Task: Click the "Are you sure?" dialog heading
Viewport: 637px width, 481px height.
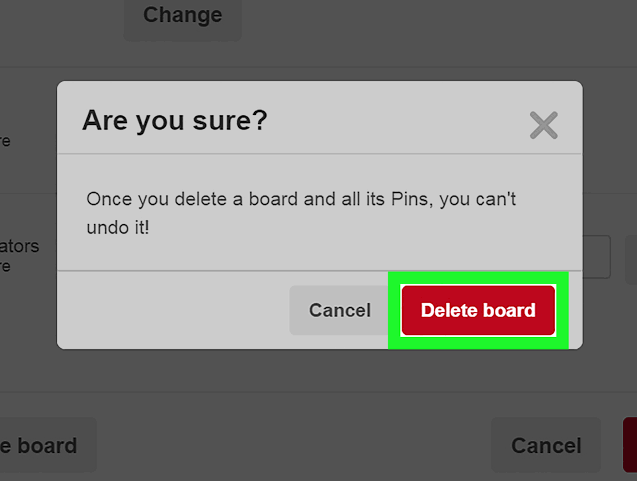Action: 175,121
